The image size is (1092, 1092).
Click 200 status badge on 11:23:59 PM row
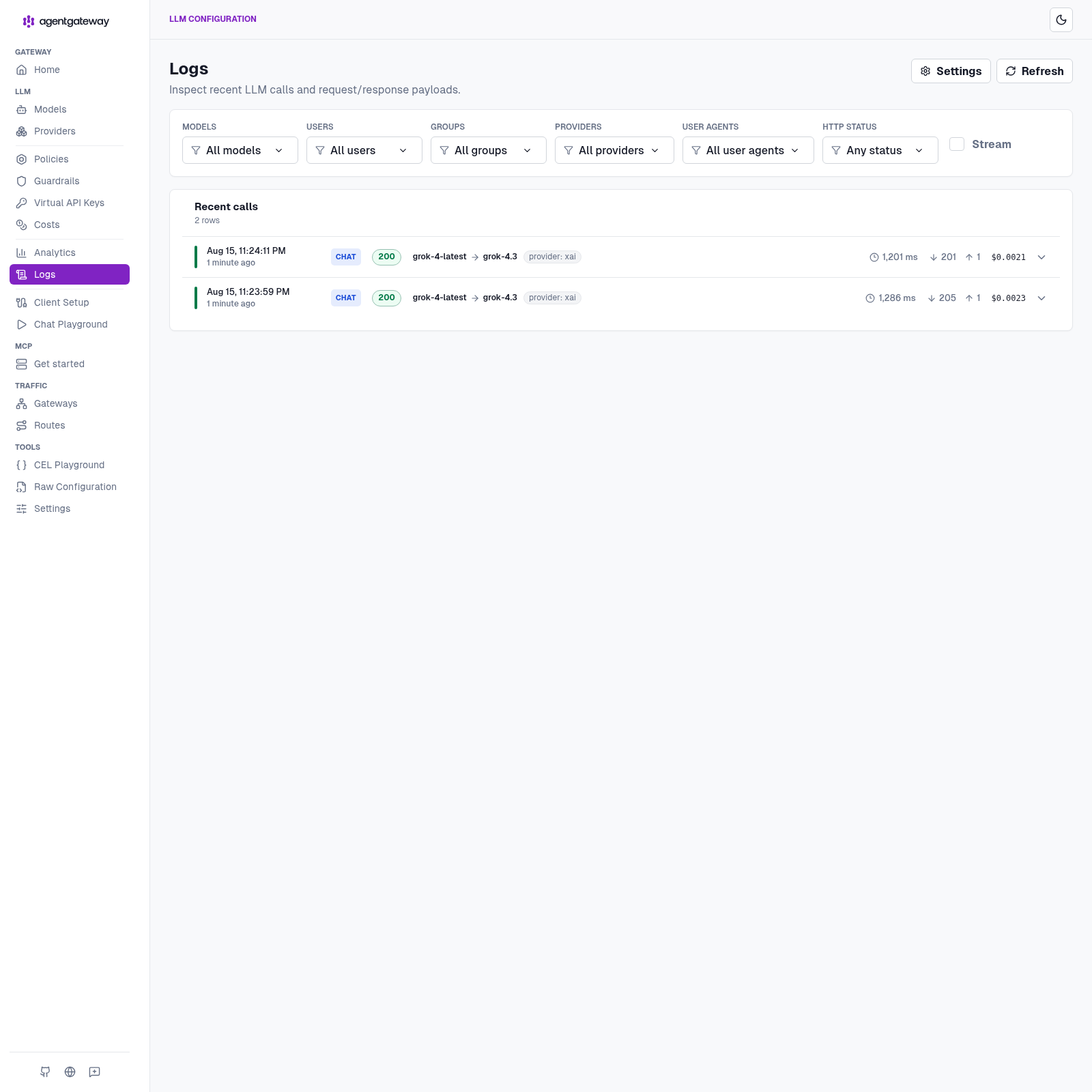[x=386, y=298]
